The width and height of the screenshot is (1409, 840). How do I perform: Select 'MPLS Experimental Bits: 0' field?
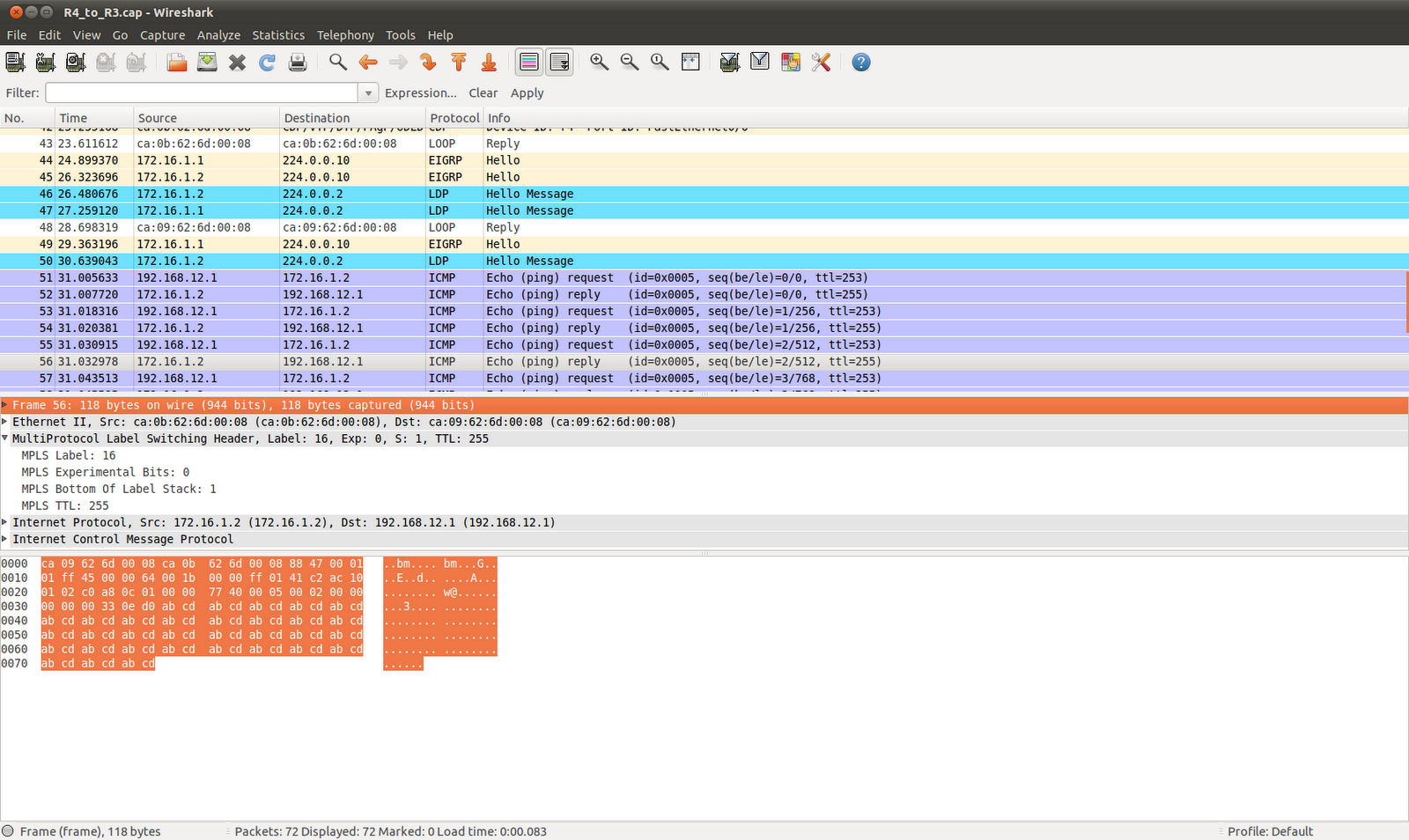[x=106, y=472]
